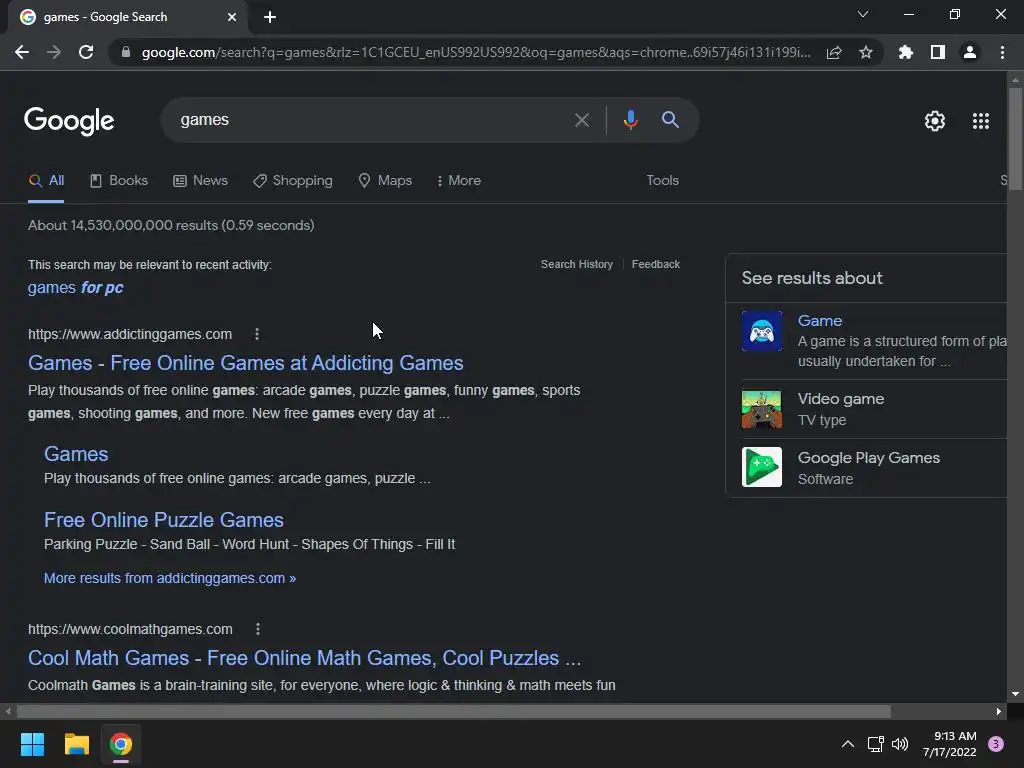Start voice search with microphone
The width and height of the screenshot is (1024, 768).
(630, 120)
